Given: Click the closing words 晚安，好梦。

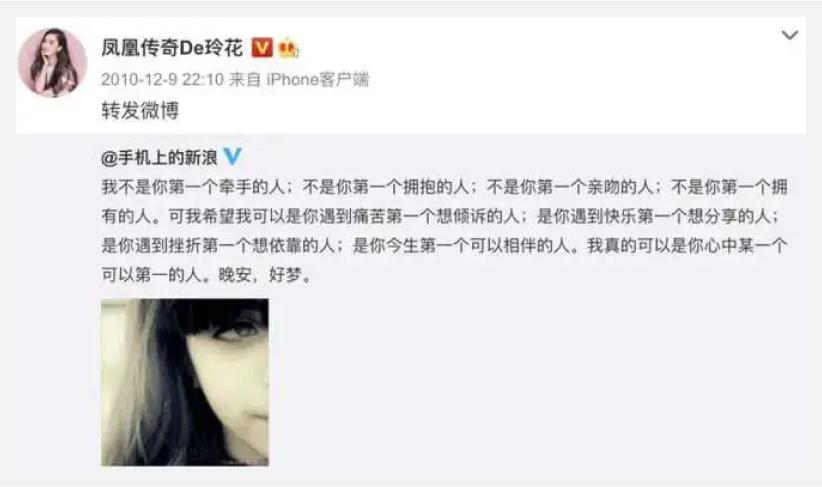Looking at the screenshot, I should tap(265, 275).
